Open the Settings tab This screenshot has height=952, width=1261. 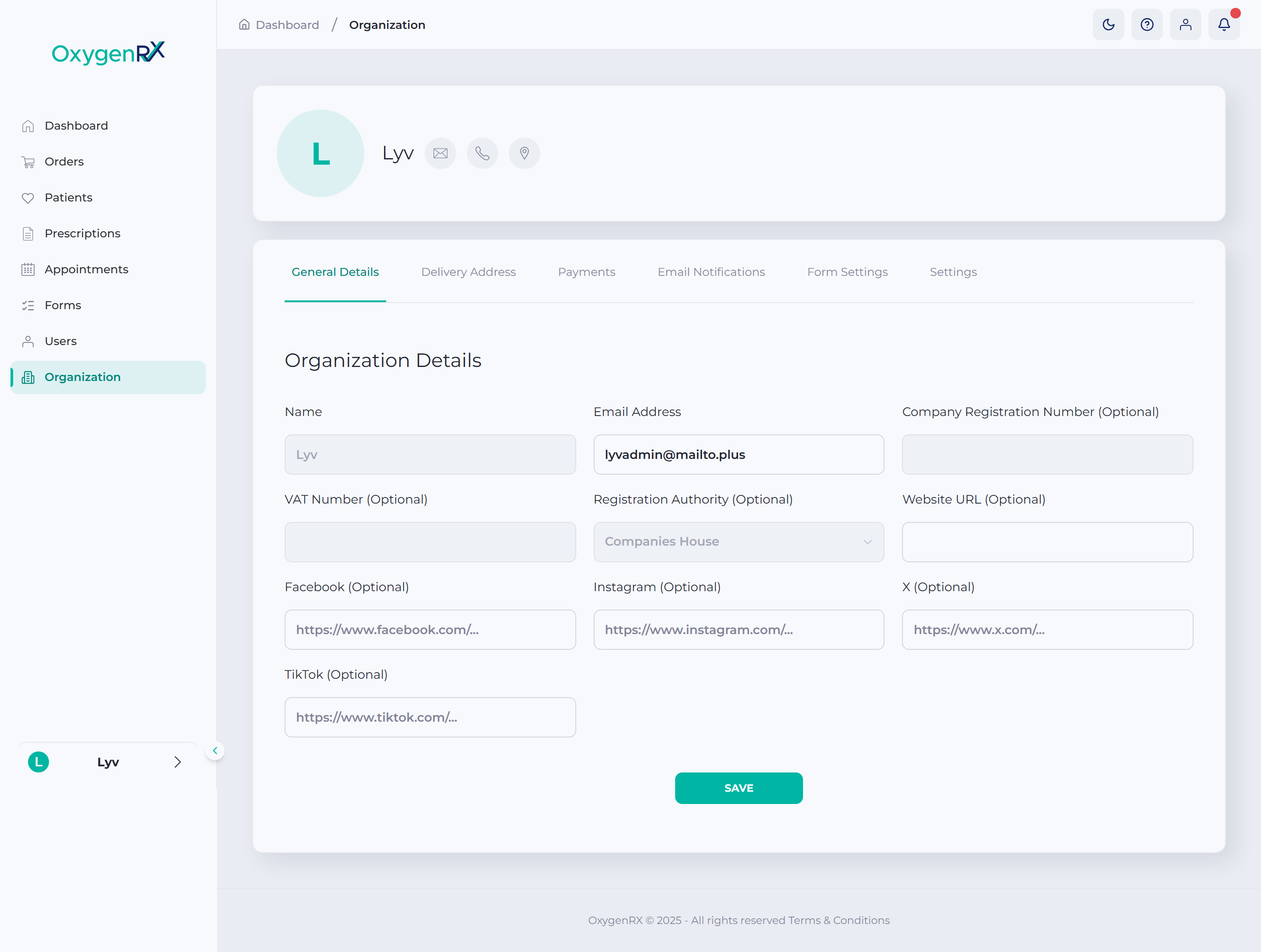953,272
